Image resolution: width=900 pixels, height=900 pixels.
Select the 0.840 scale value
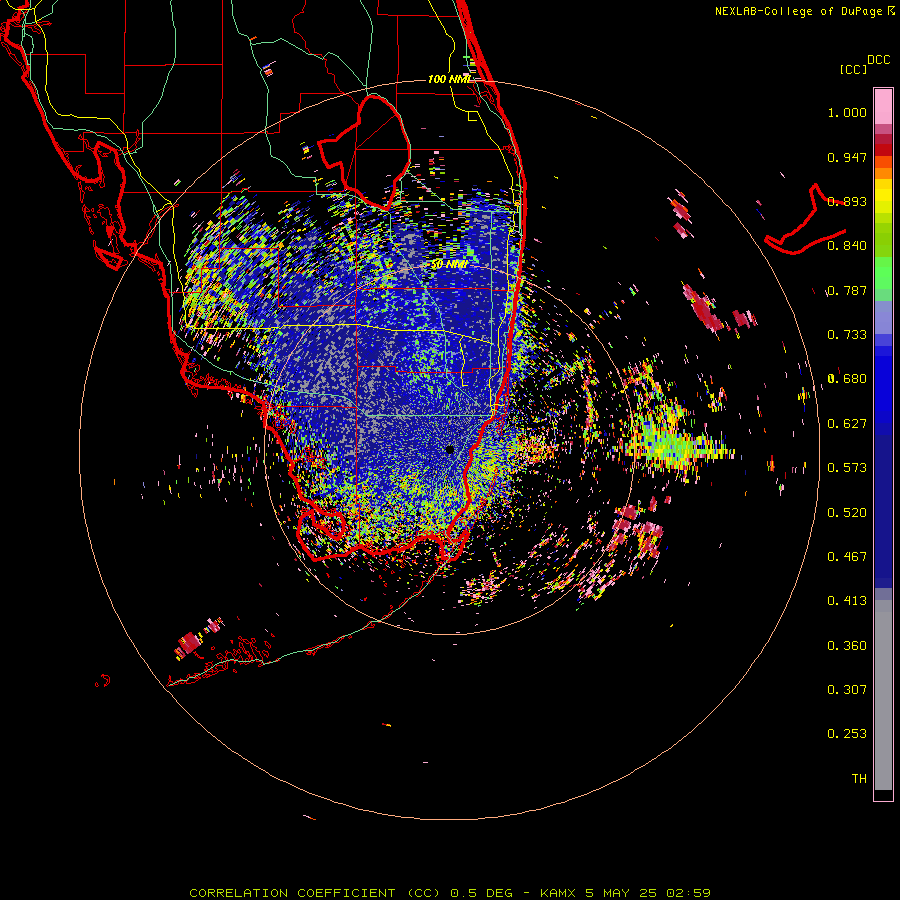[847, 246]
